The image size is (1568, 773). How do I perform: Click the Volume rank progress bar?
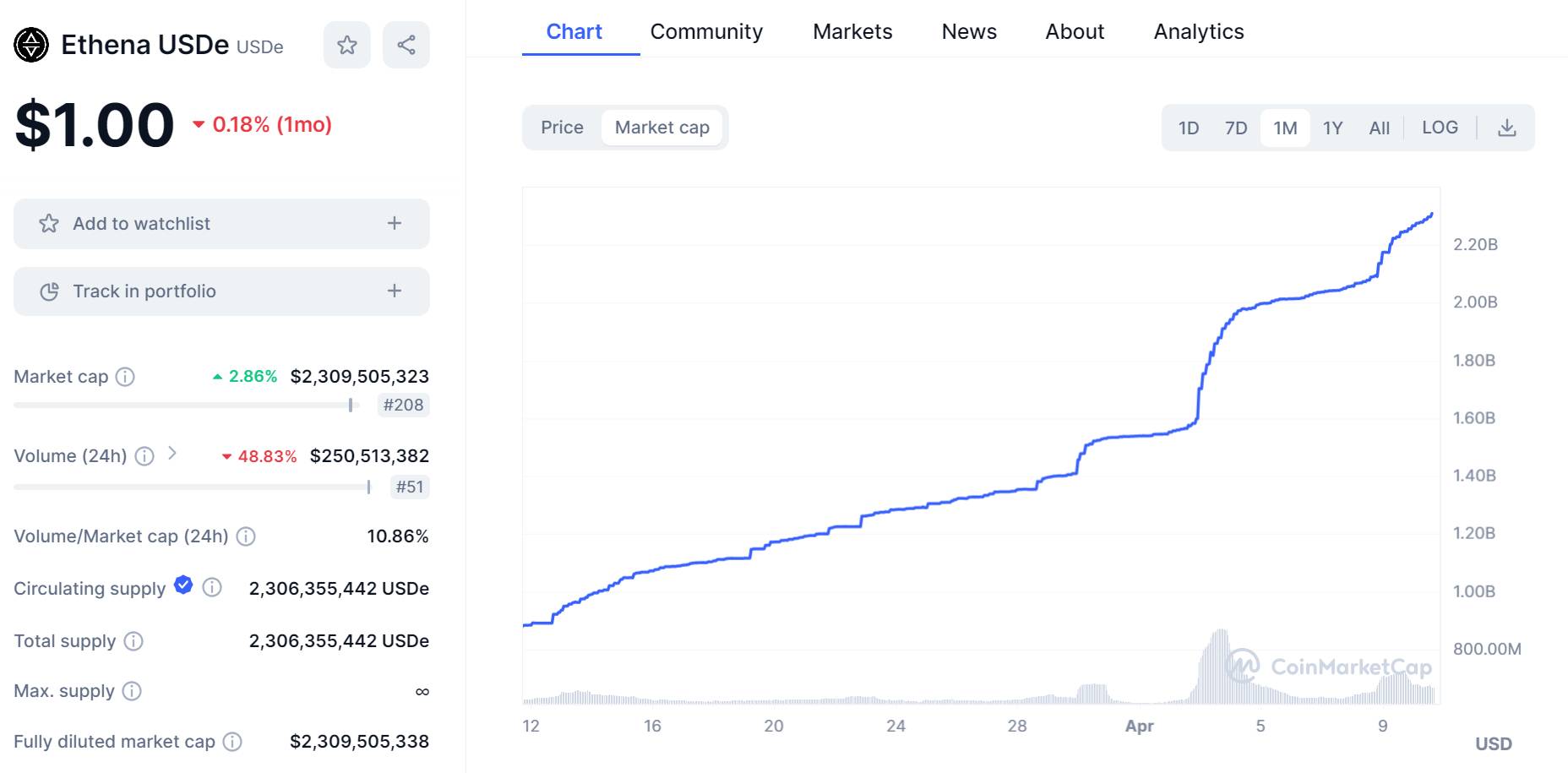193,487
